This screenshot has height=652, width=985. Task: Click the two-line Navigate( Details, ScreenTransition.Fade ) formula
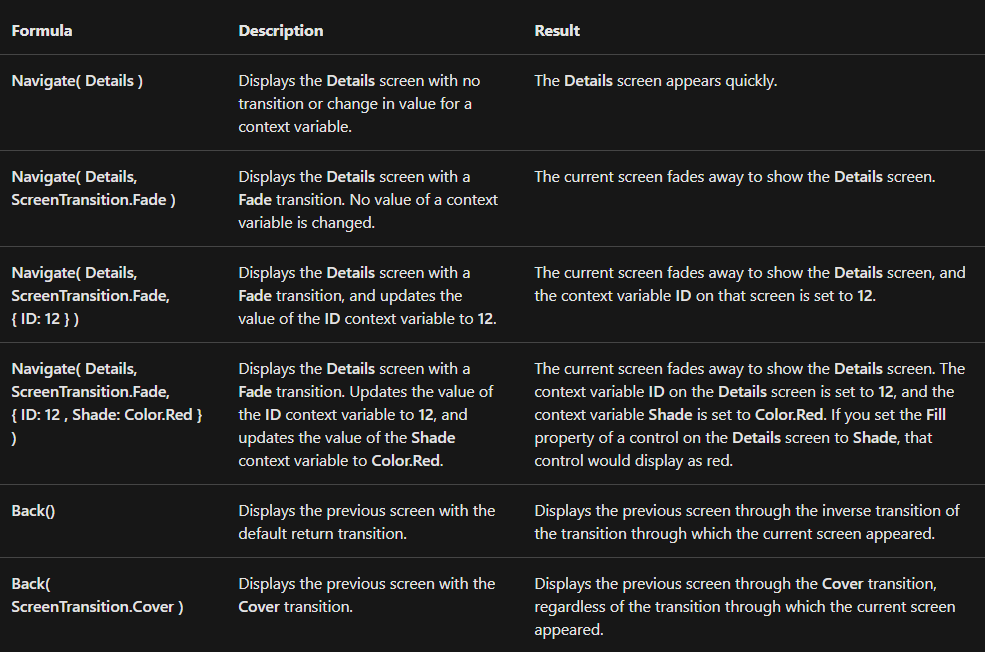point(93,188)
